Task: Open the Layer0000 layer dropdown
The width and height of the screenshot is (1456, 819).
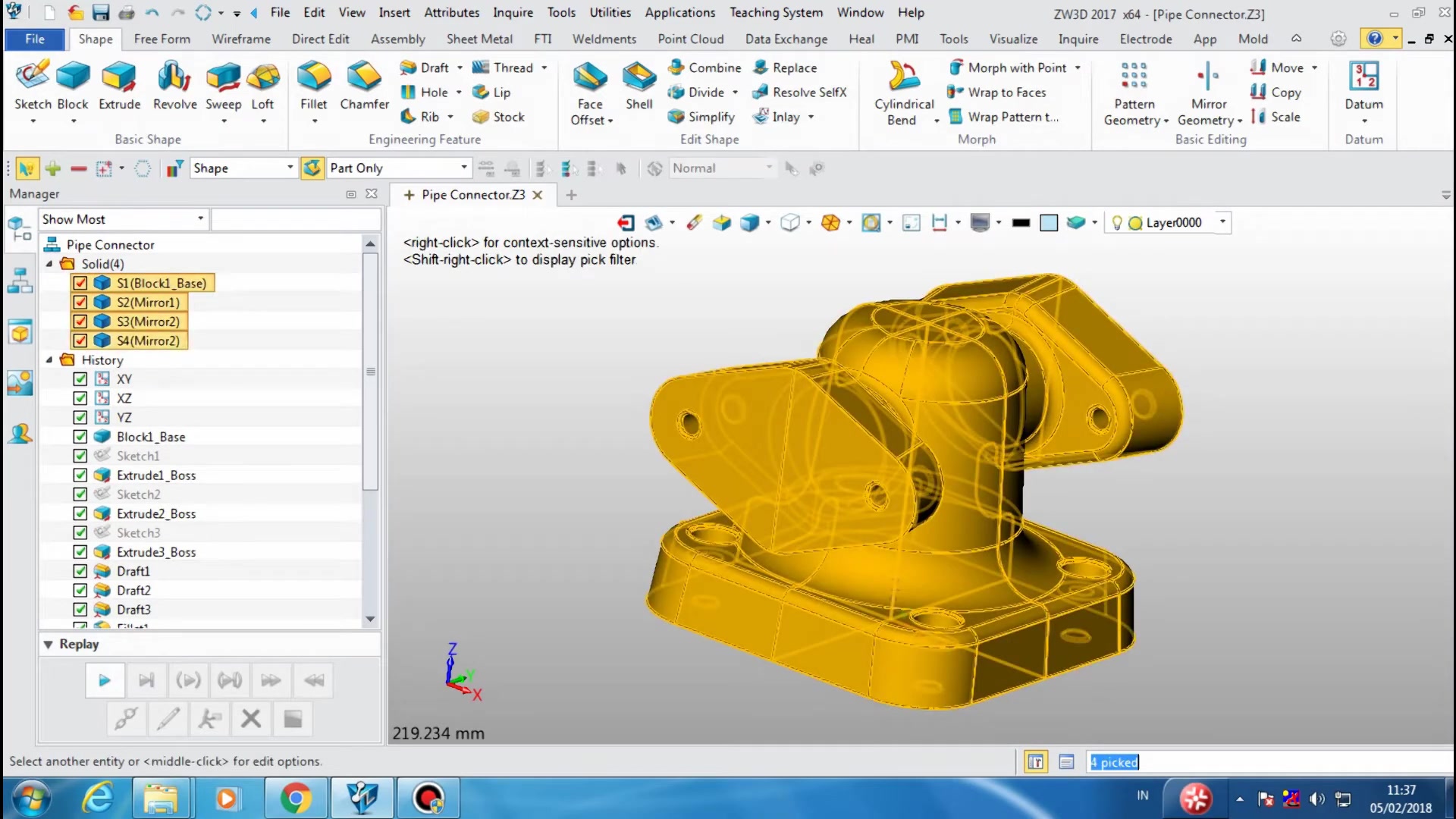Action: (1222, 222)
